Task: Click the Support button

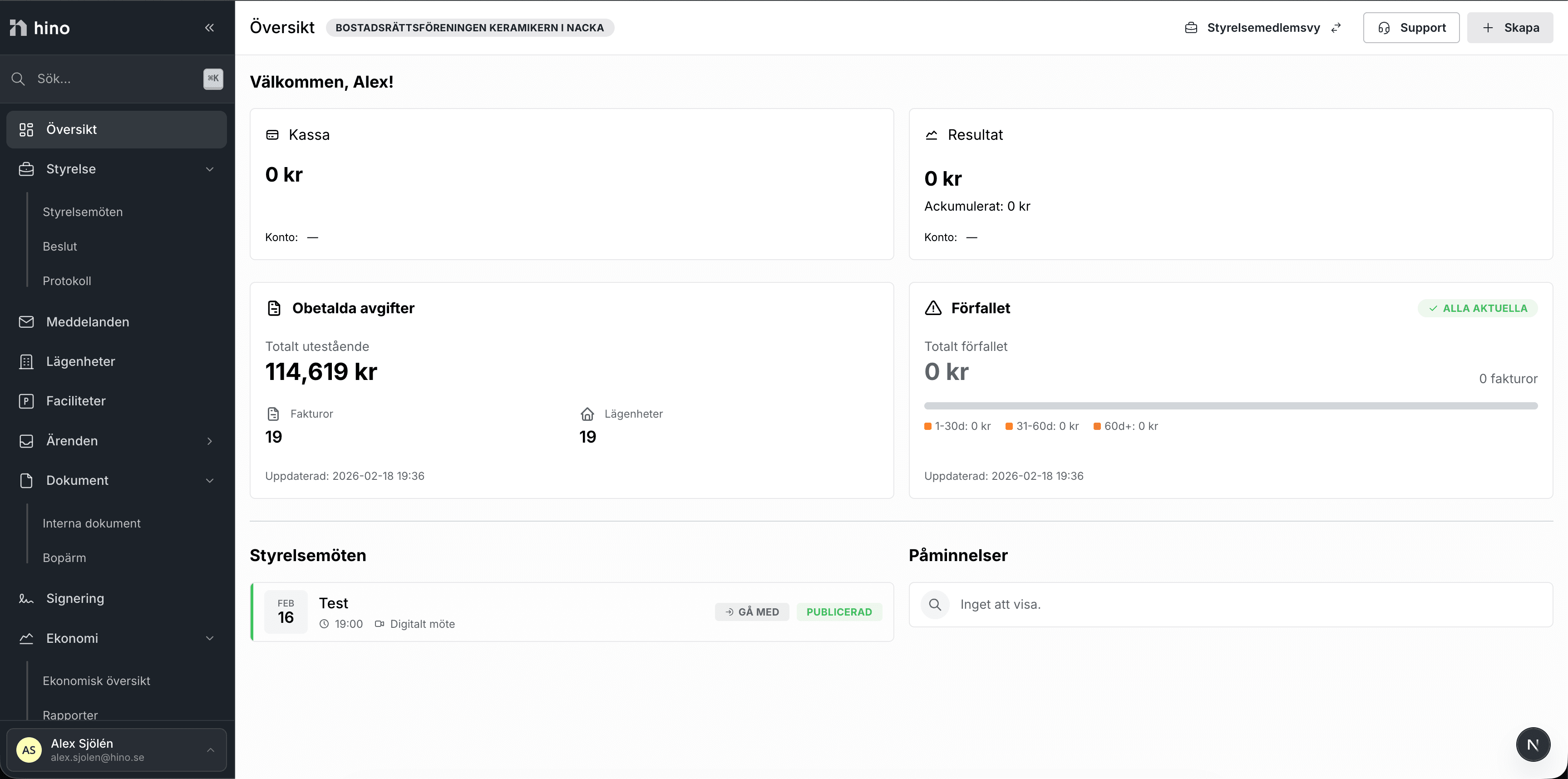Action: pyautogui.click(x=1411, y=27)
